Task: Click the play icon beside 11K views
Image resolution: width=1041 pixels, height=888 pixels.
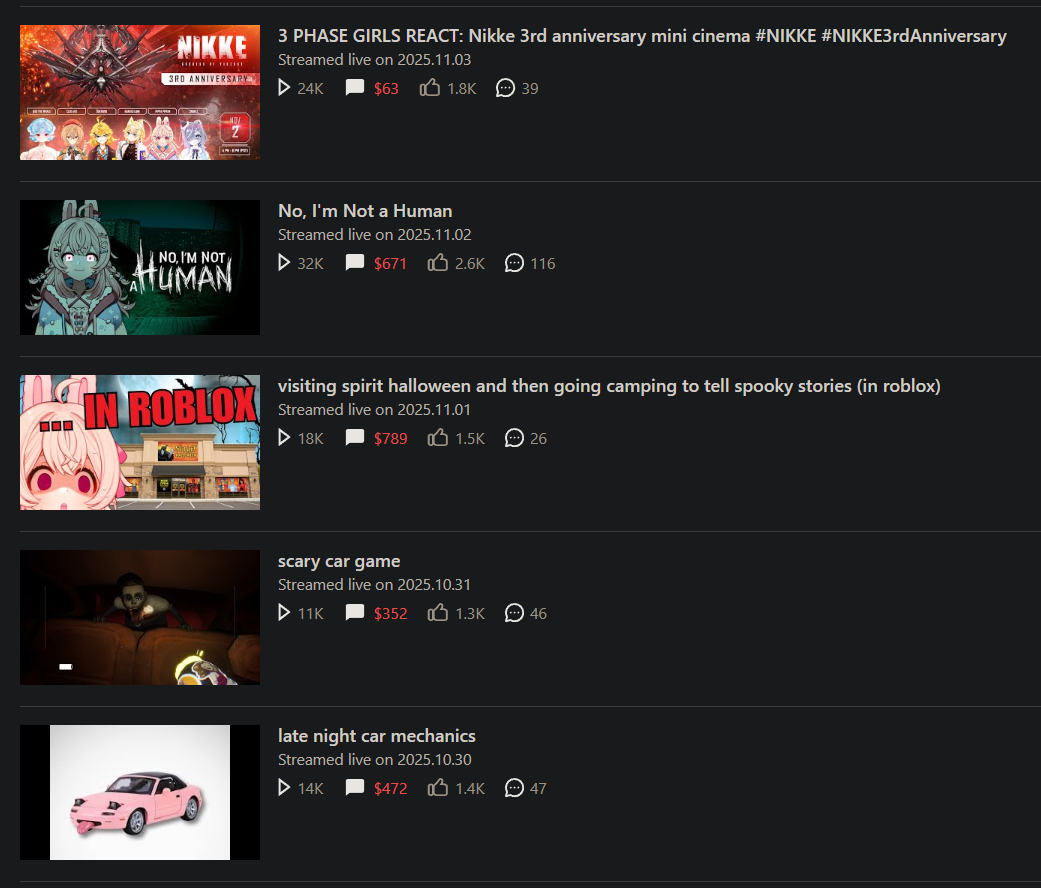Action: click(x=283, y=613)
